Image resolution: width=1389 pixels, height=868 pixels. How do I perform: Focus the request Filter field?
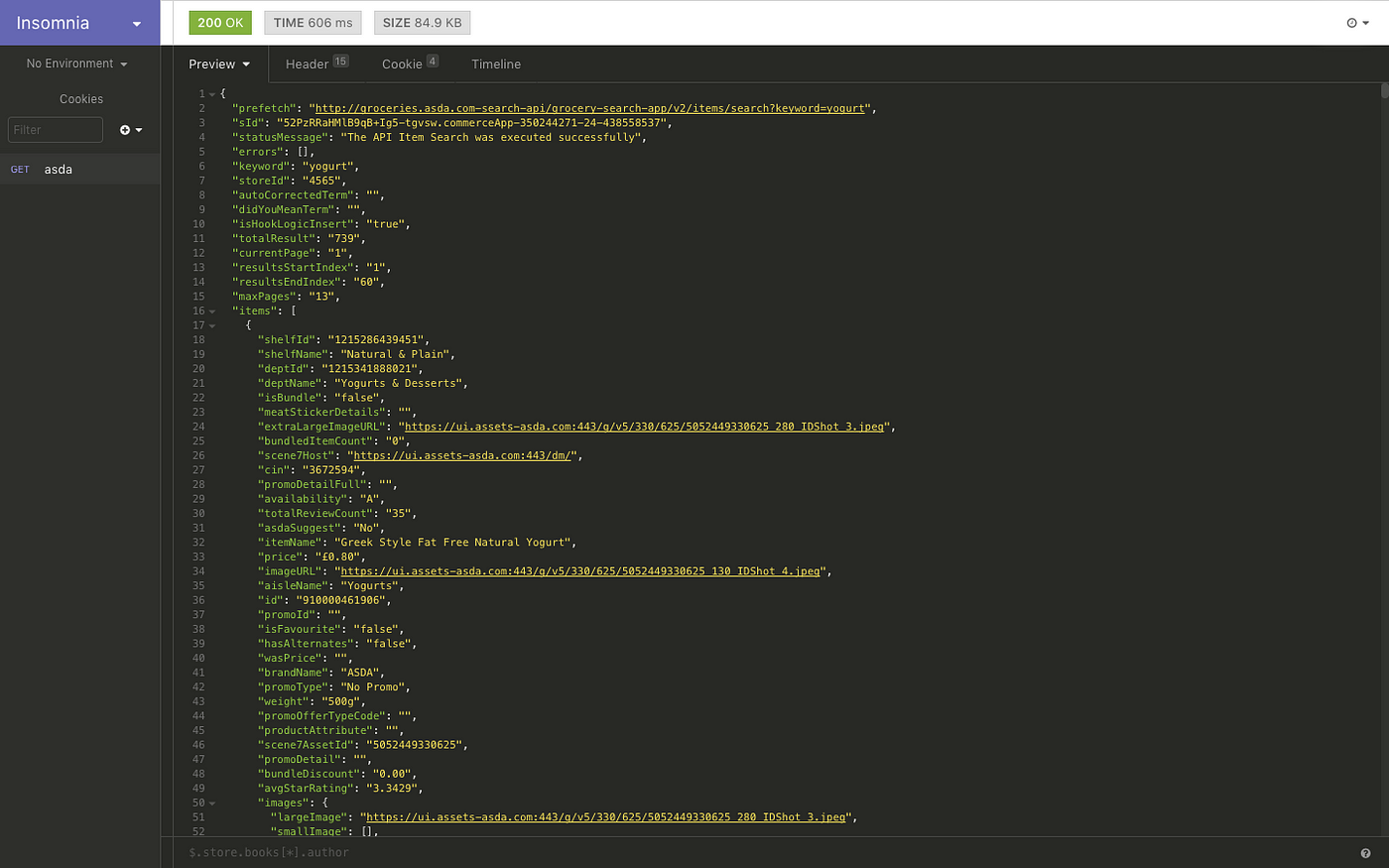[56, 130]
